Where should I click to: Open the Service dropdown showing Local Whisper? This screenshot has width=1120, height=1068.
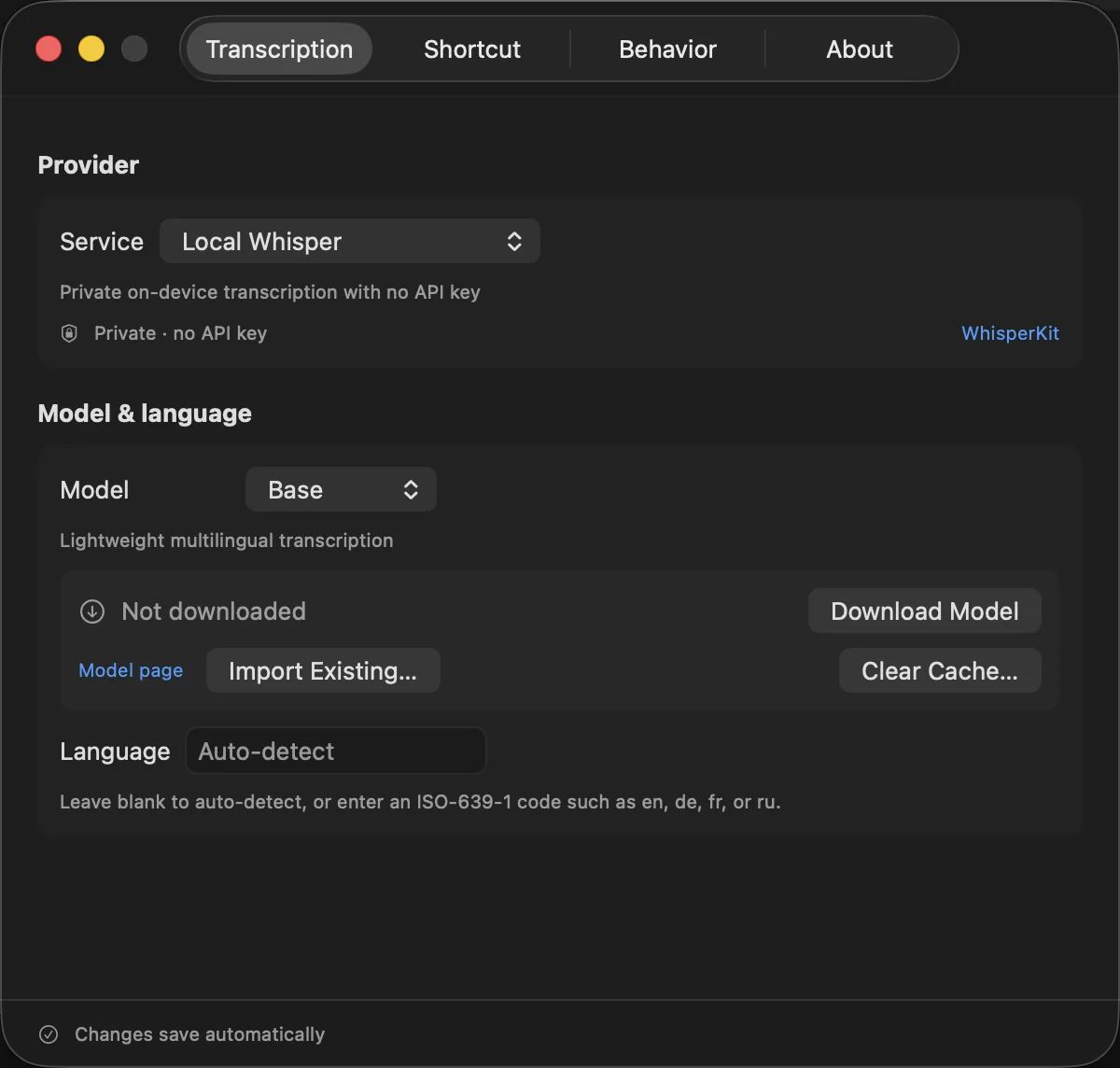click(x=350, y=242)
